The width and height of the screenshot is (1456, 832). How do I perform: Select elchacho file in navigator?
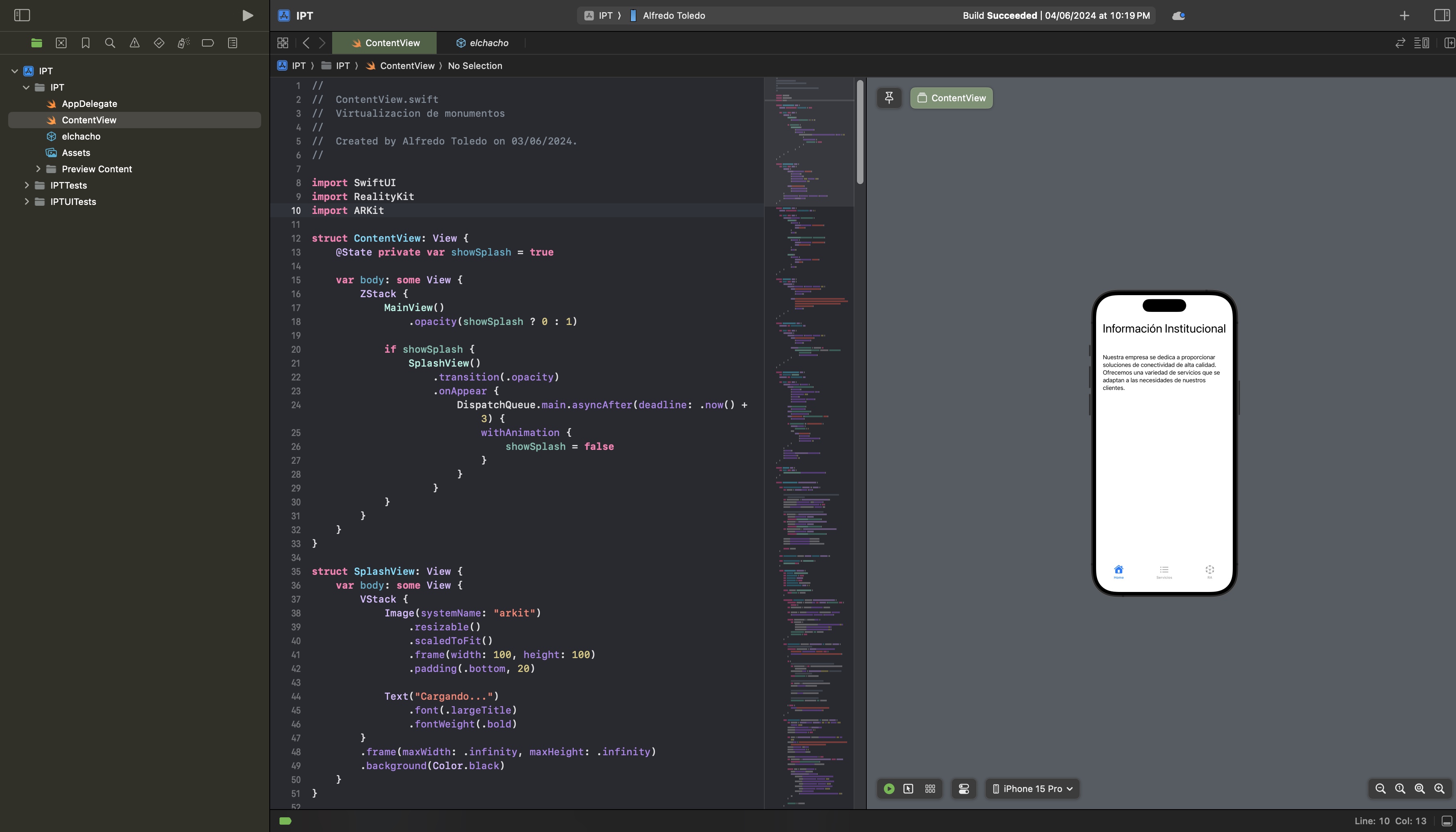click(x=80, y=137)
